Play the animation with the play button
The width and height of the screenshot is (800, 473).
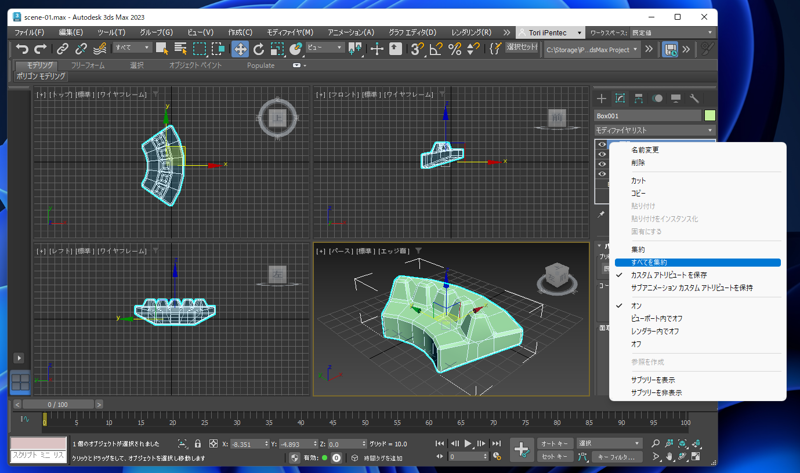coord(468,443)
